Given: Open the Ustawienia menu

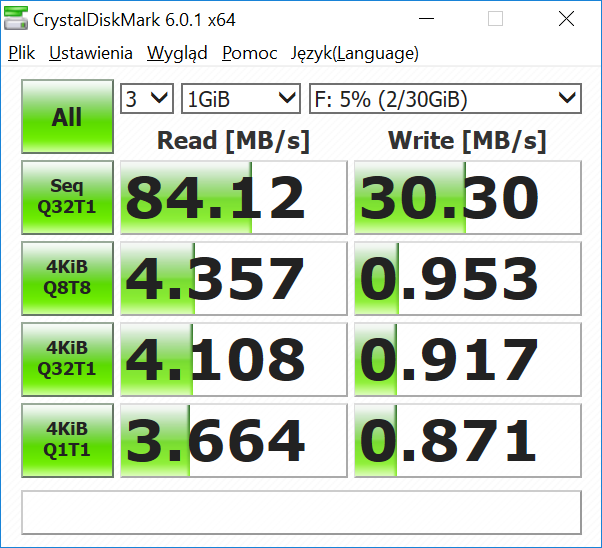Looking at the screenshot, I should tap(91, 54).
